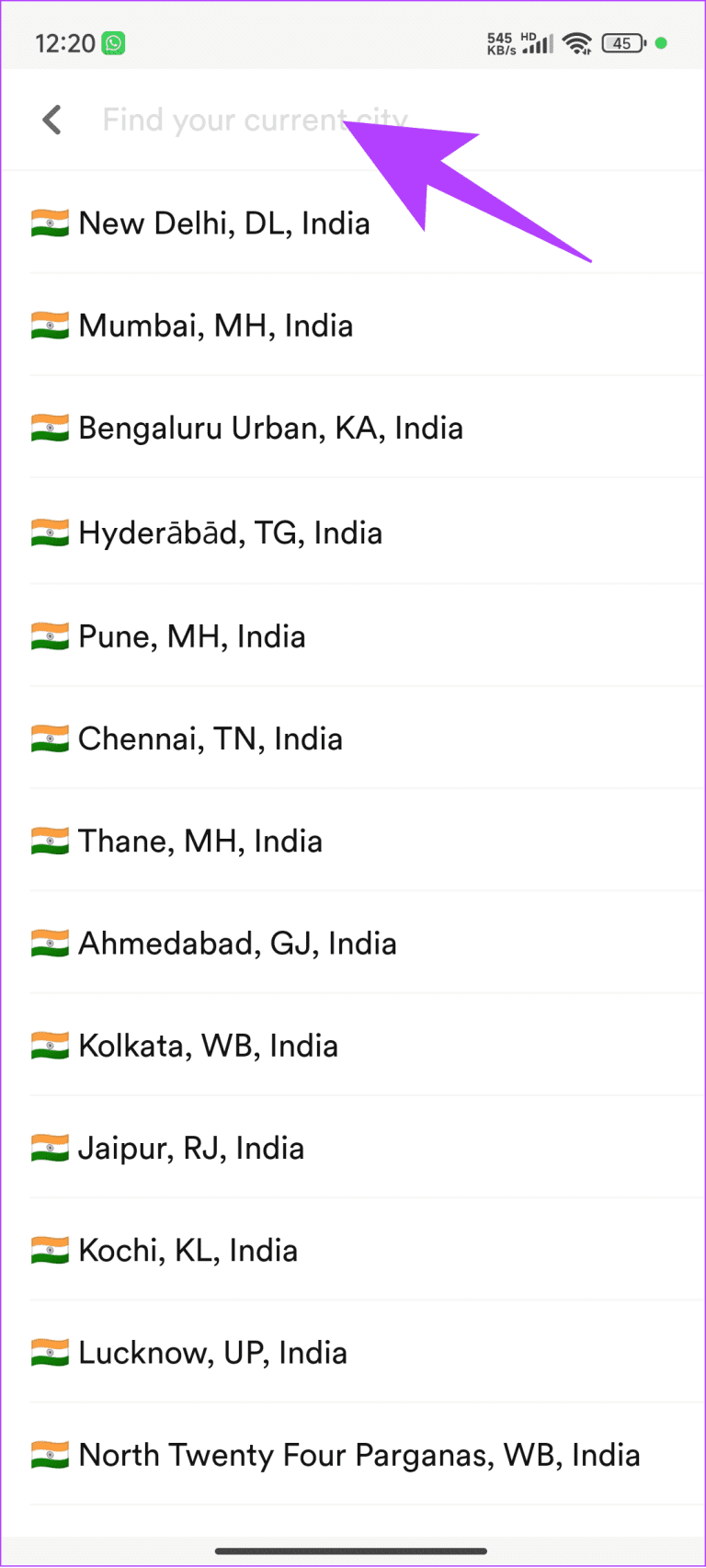Tap the mobile signal strength icon
This screenshot has height=1568, width=706.
pos(539,43)
